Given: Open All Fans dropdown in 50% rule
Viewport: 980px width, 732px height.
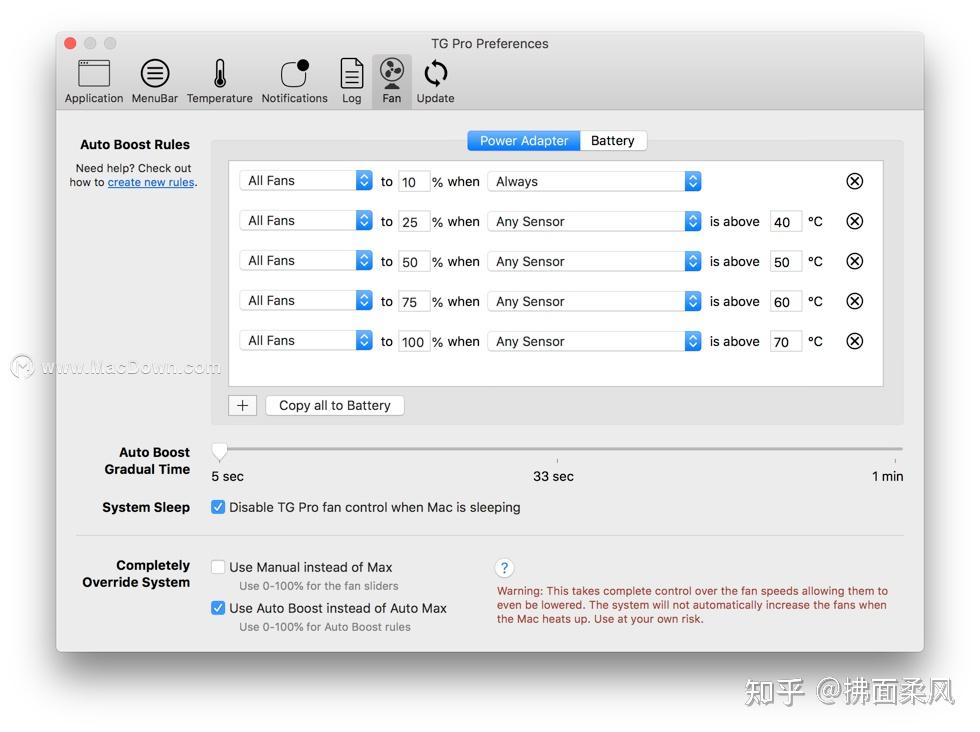Looking at the screenshot, I should (306, 261).
